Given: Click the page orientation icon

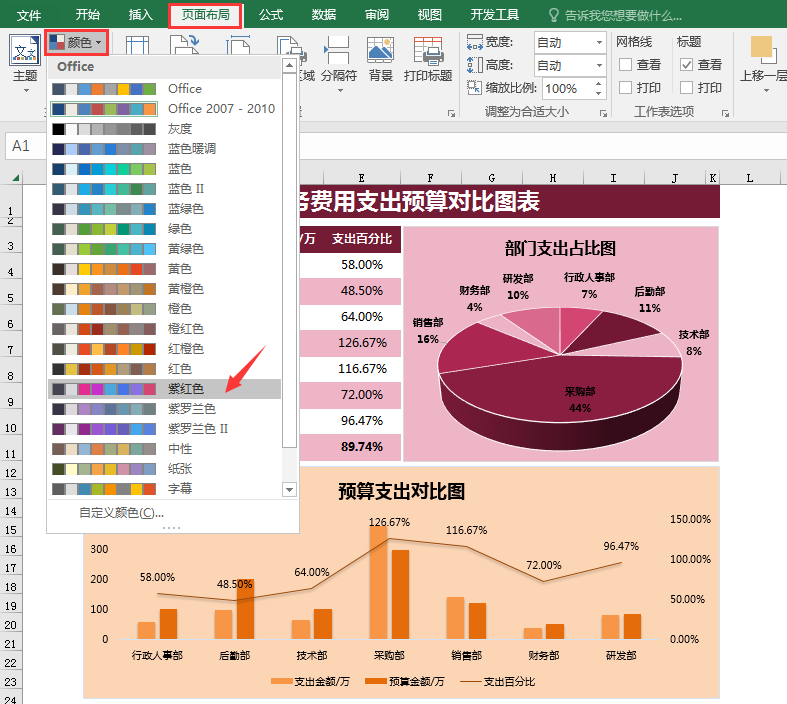Looking at the screenshot, I should pyautogui.click(x=184, y=45).
